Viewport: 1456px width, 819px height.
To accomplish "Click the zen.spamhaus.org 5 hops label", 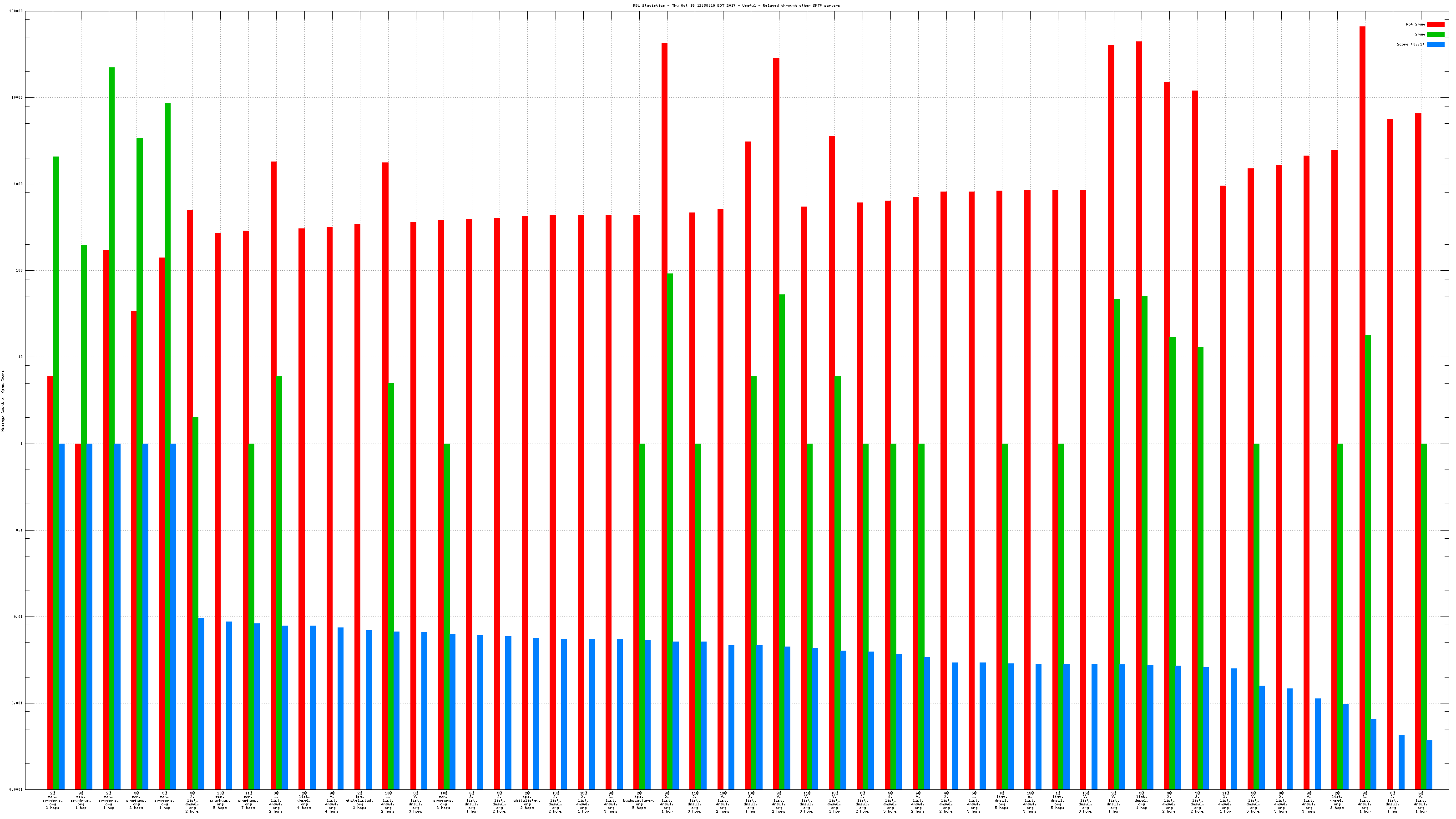I will 220,800.
